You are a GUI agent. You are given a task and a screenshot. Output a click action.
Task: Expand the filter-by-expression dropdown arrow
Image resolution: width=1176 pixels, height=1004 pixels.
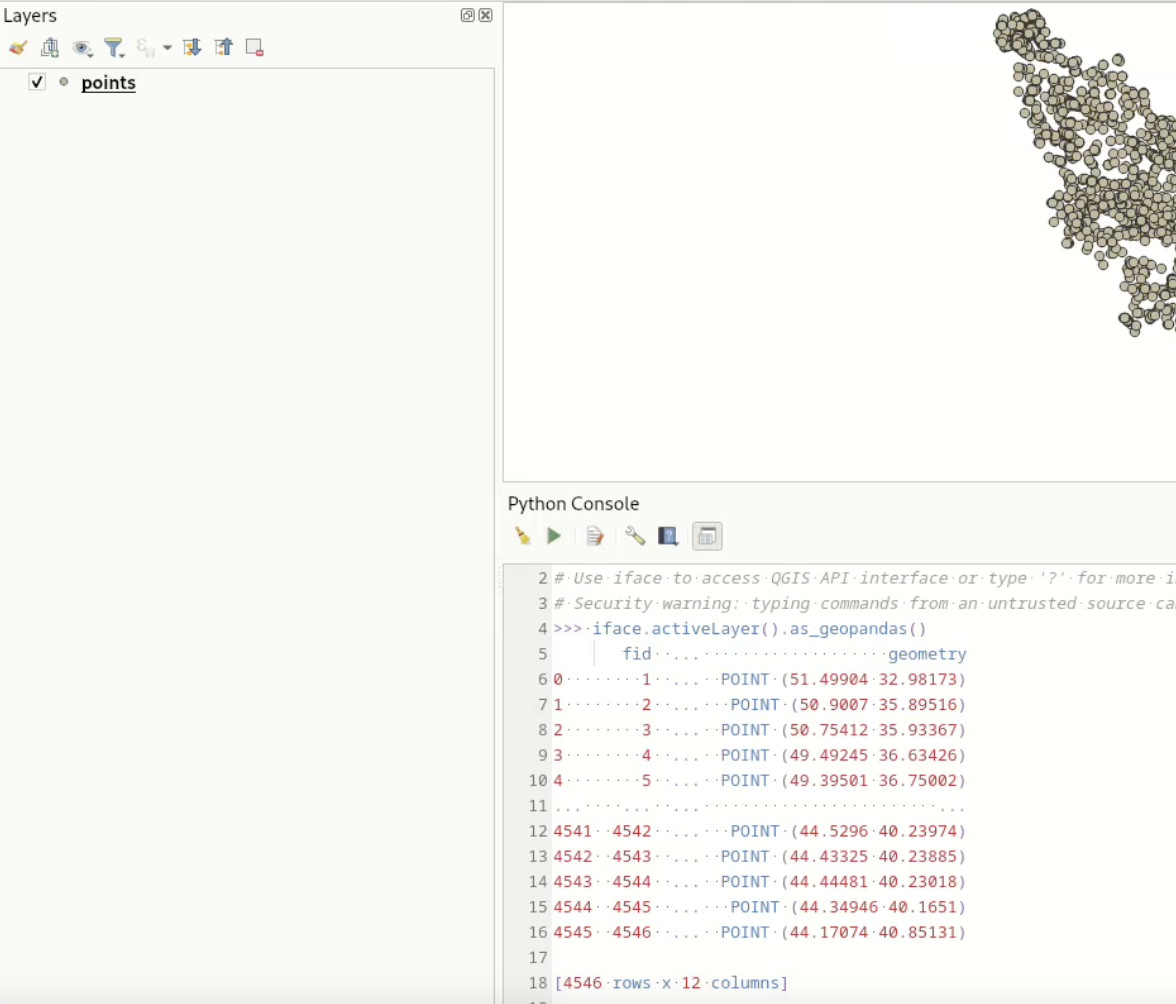pyautogui.click(x=167, y=47)
